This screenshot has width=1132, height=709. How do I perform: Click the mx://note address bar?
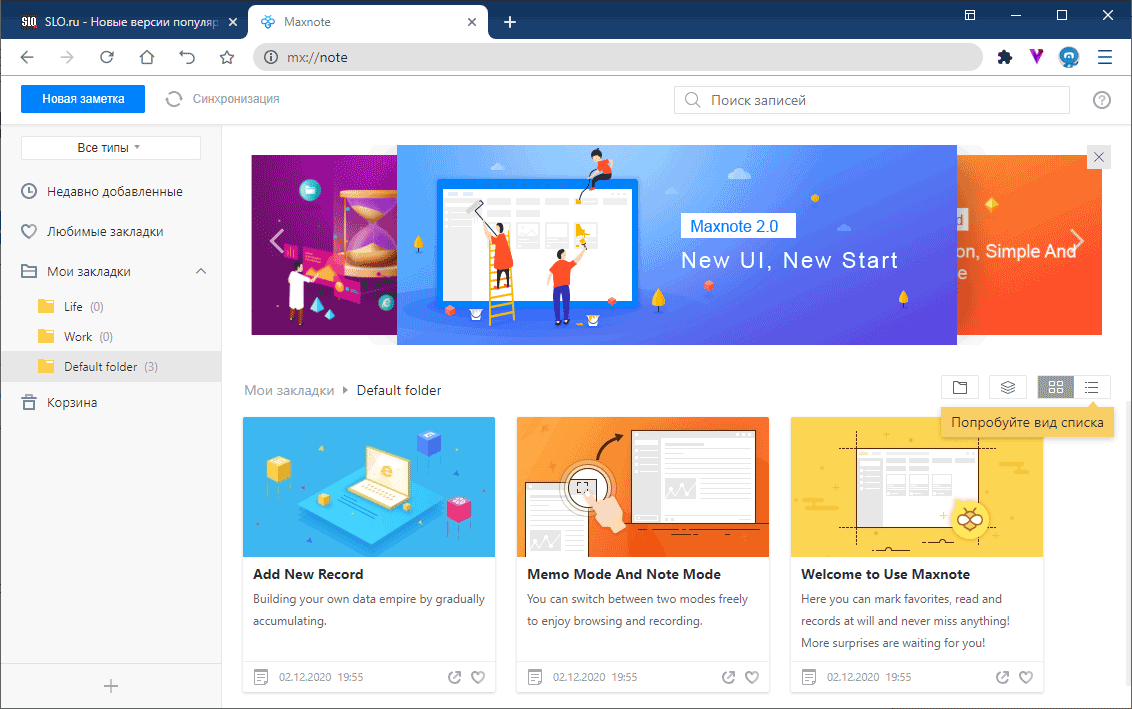[618, 57]
